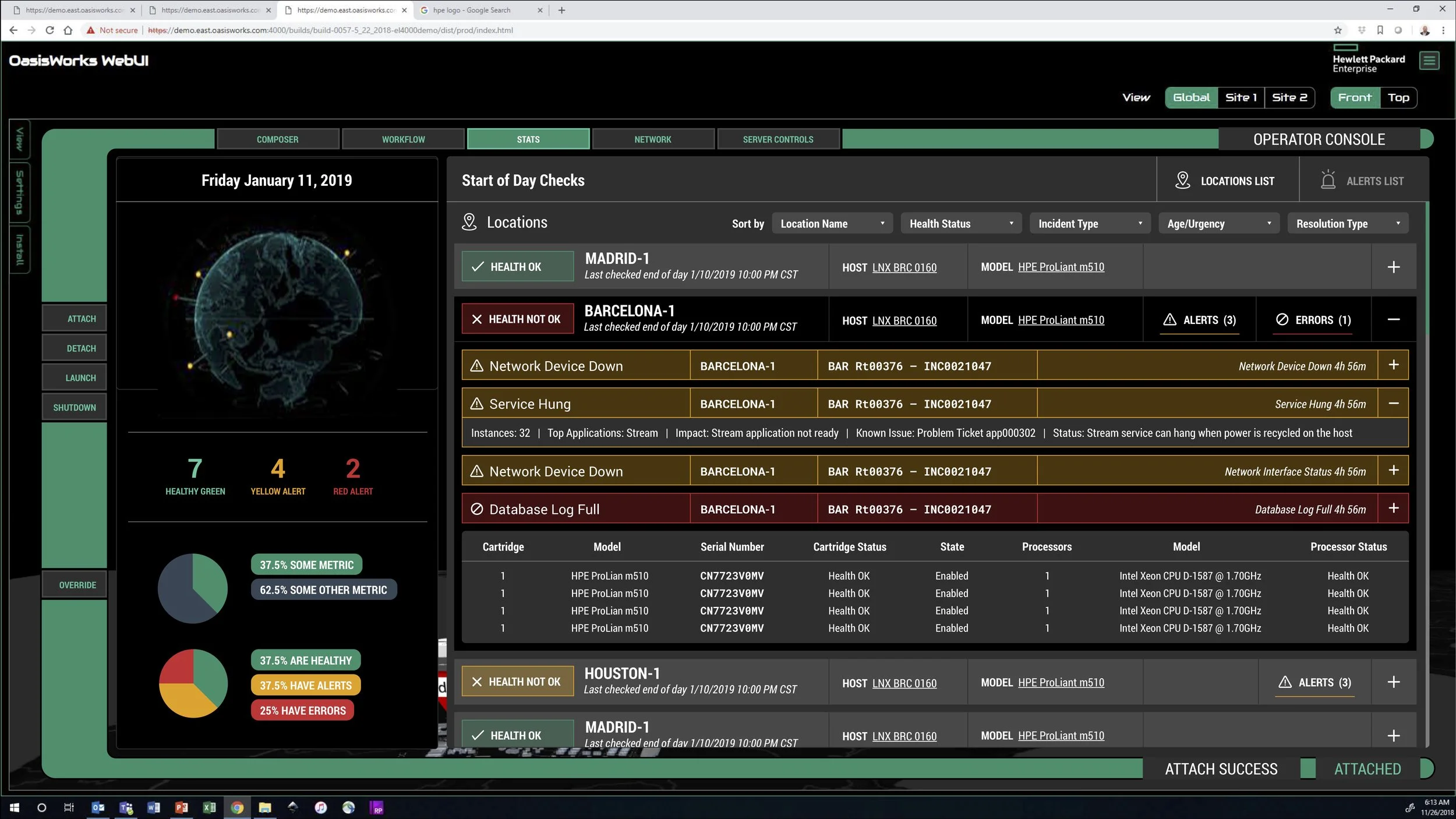
Task: Open the Location Name sort dropdown
Action: click(x=832, y=224)
